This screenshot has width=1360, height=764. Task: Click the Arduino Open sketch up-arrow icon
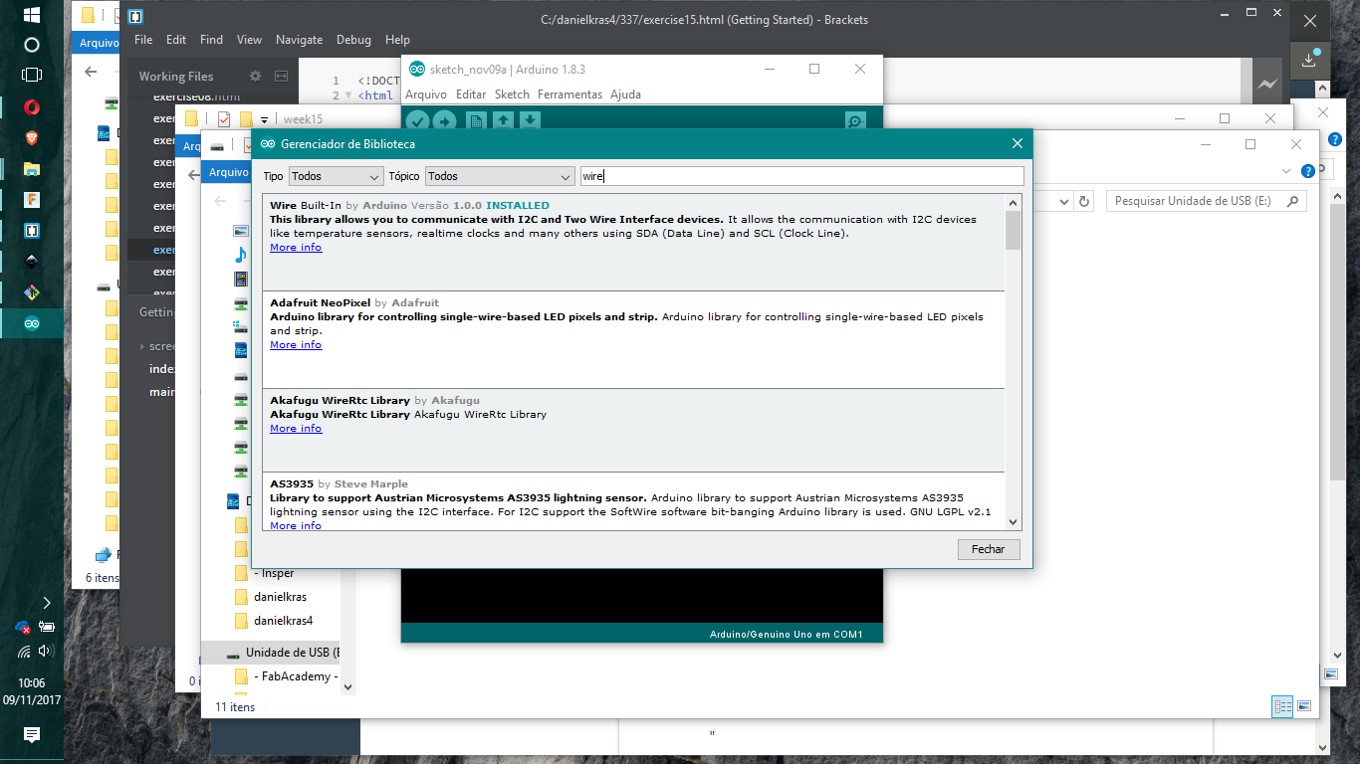point(503,121)
